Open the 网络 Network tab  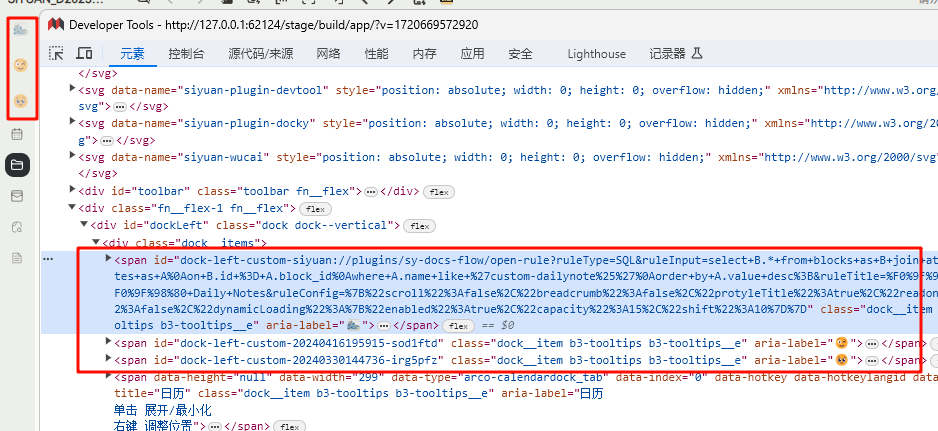(x=328, y=54)
